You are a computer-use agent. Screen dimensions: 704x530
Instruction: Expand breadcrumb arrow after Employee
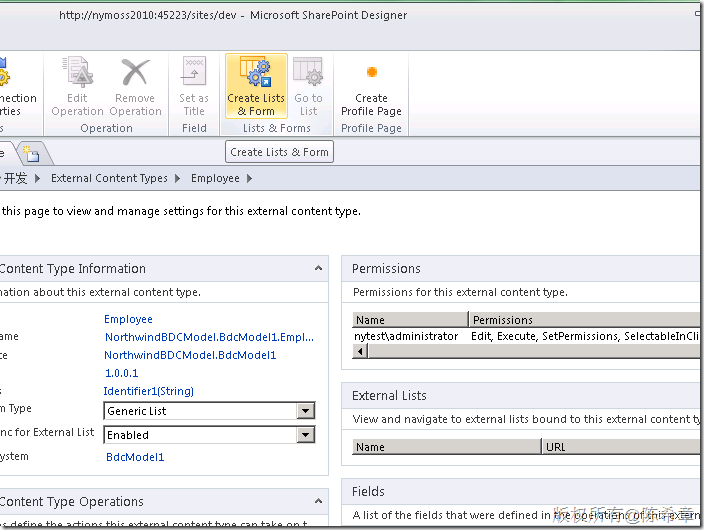tap(250, 178)
